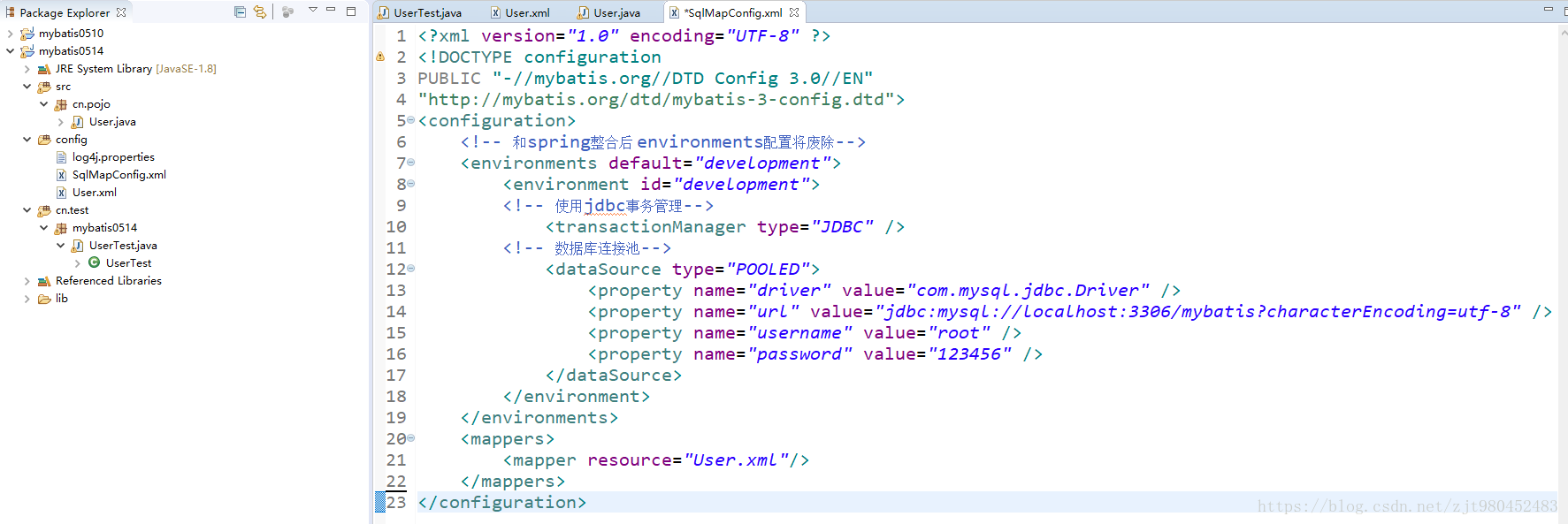The width and height of the screenshot is (1568, 524).
Task: Click the src source folder icon
Action: pos(44,87)
